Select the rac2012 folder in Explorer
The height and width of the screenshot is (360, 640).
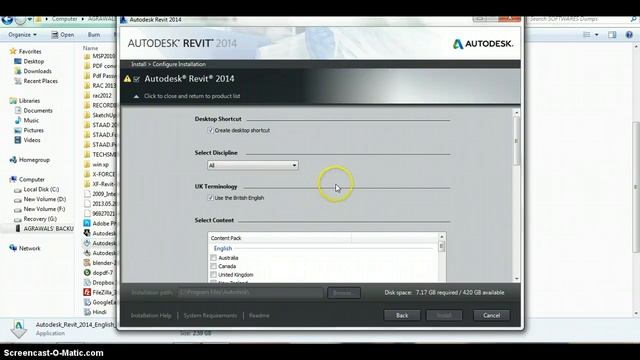98,95
